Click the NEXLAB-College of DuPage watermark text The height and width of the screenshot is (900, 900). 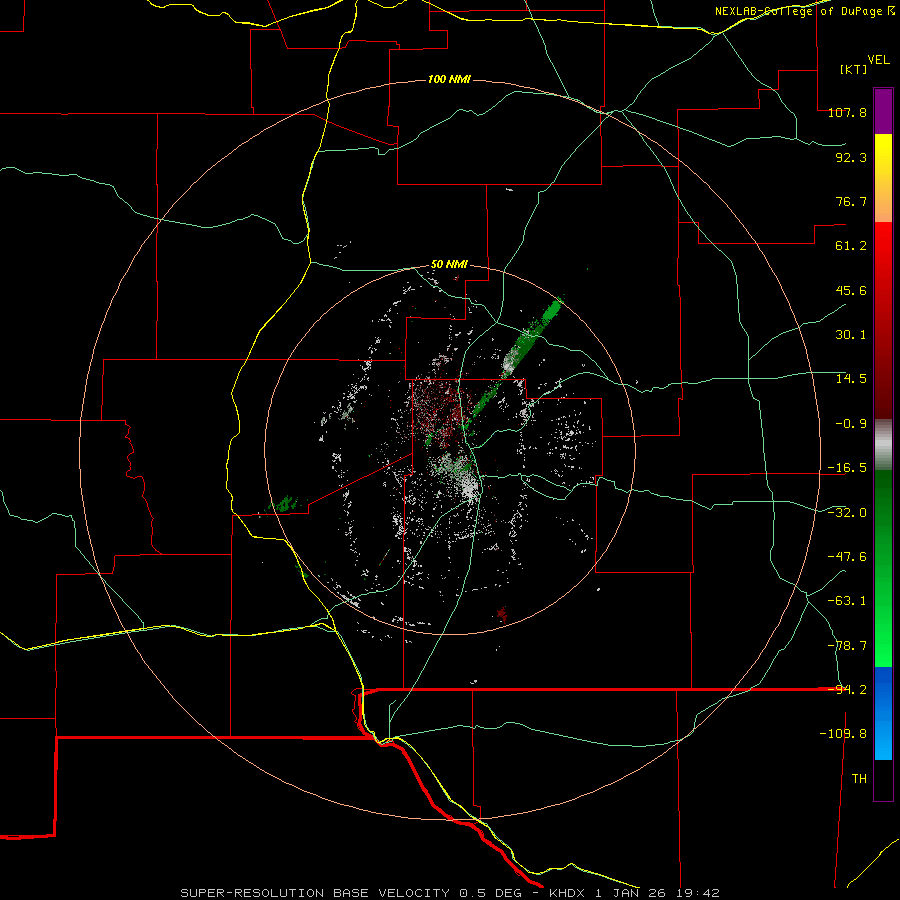[805, 11]
